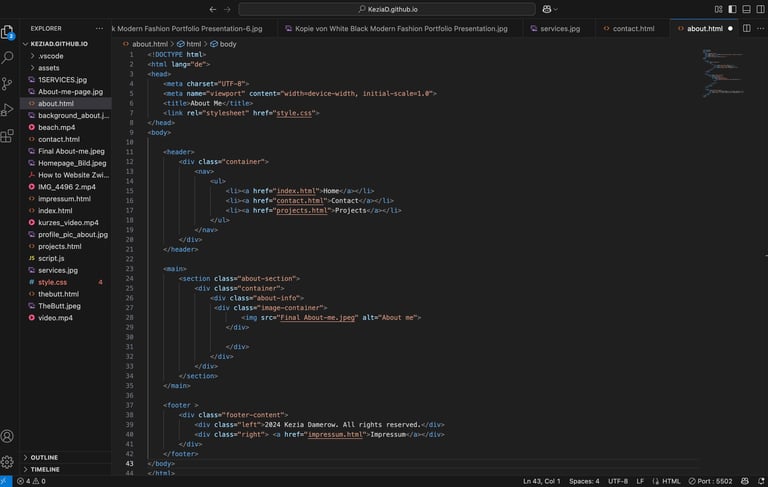Open the Extensions view
Screen dimensions: 768x487
(7, 136)
